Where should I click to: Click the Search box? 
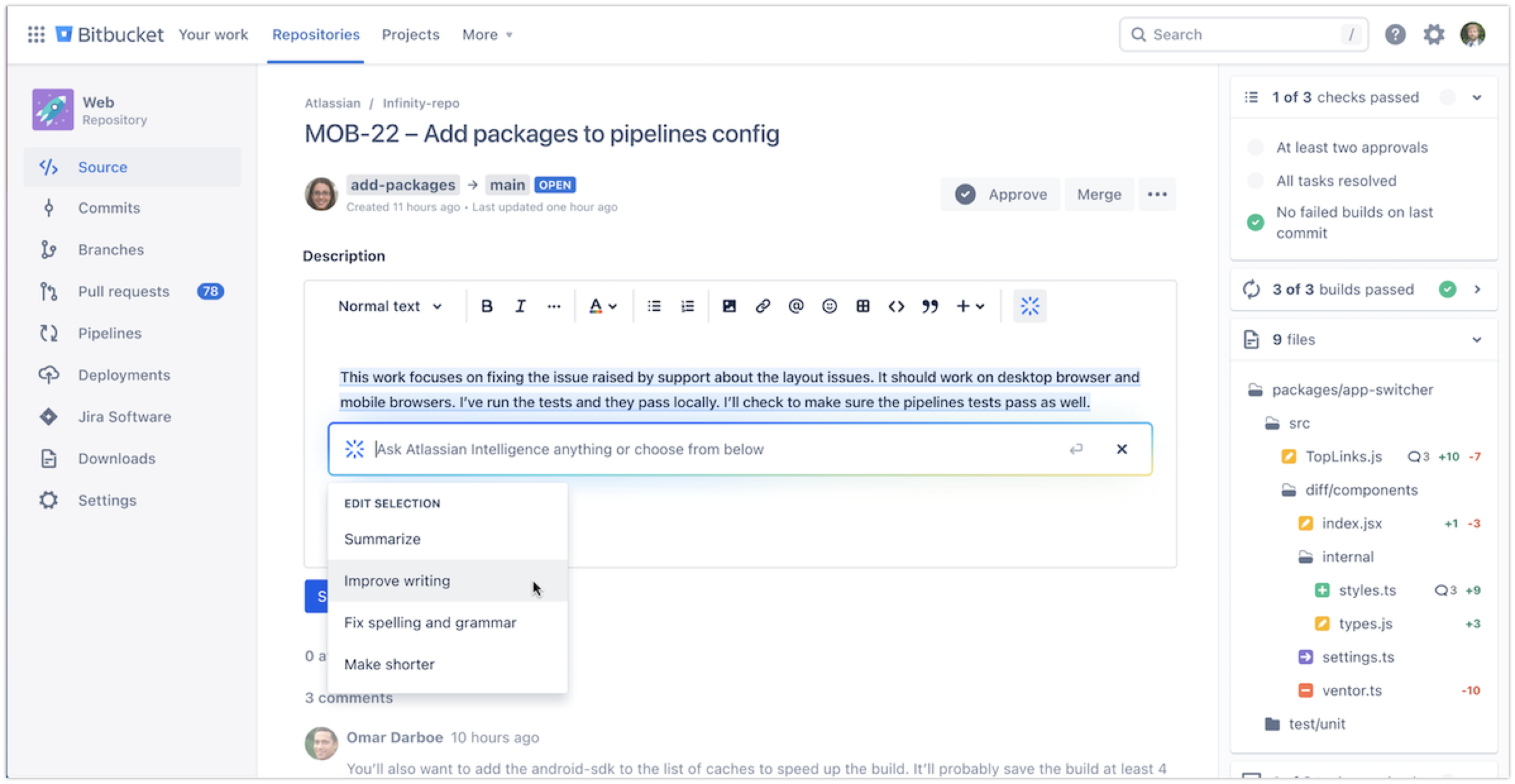click(x=1243, y=34)
